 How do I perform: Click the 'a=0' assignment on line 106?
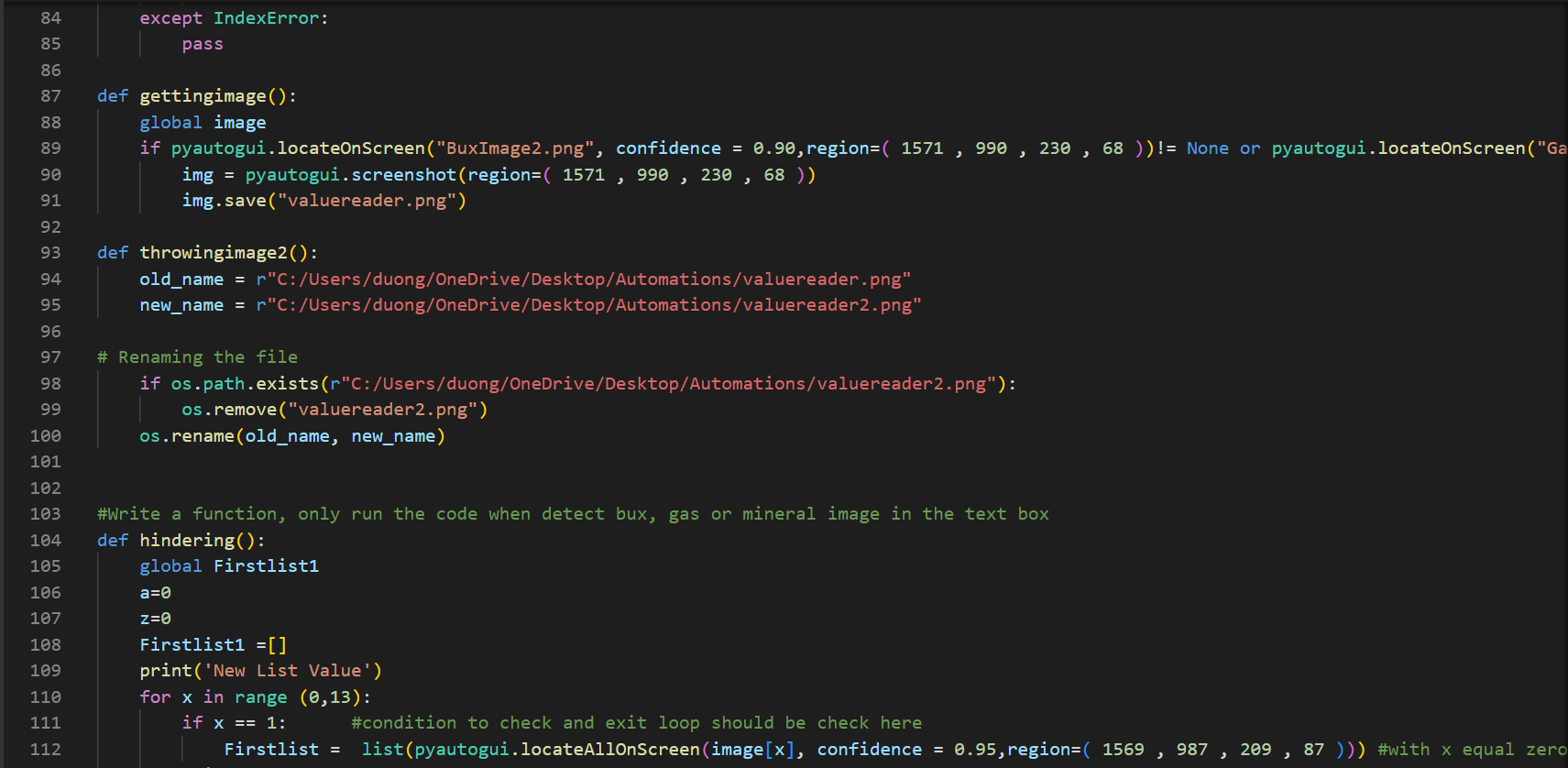[155, 593]
